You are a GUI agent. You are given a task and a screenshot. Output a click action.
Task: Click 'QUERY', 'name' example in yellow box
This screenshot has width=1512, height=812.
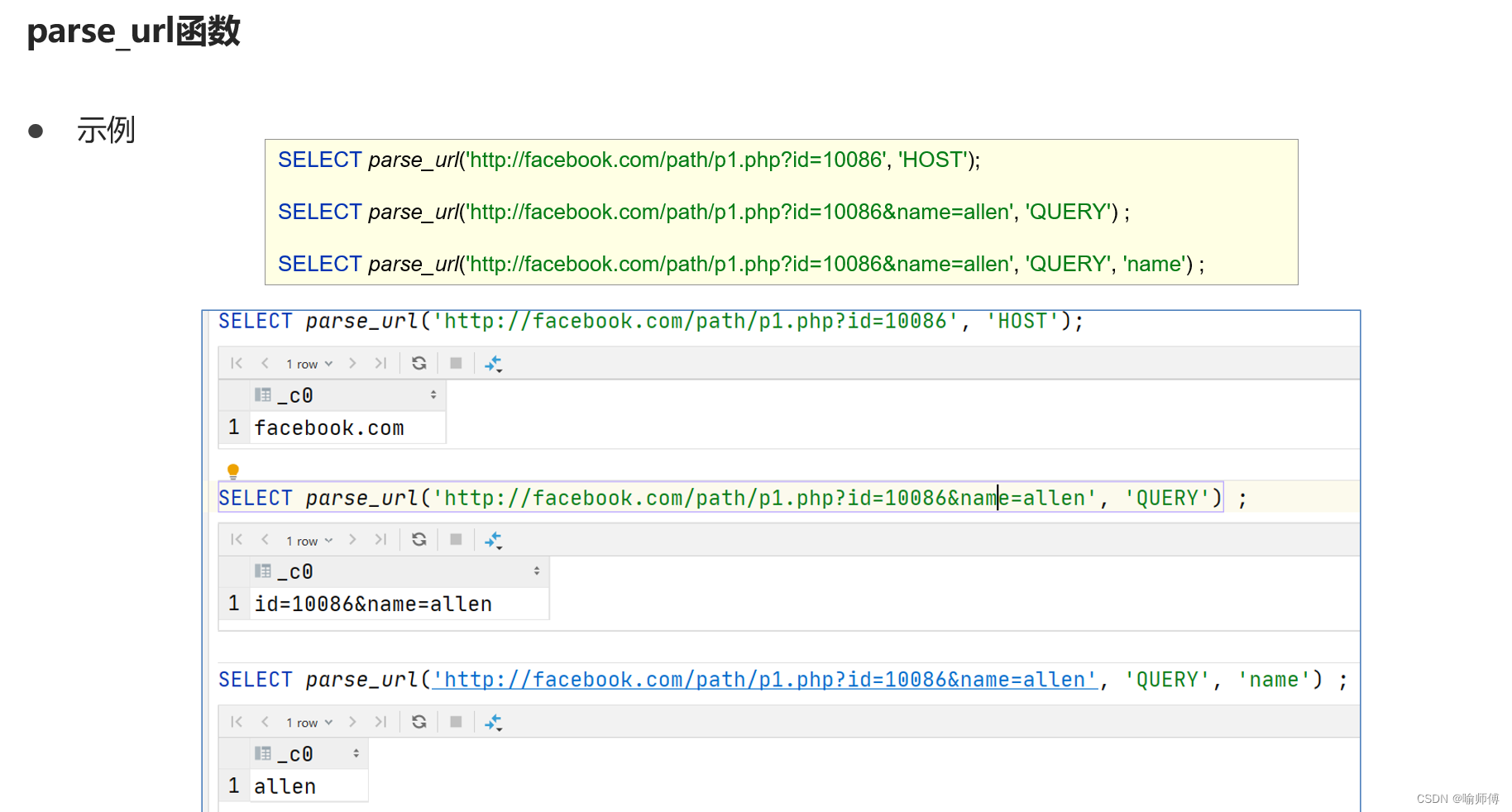[x=741, y=264]
